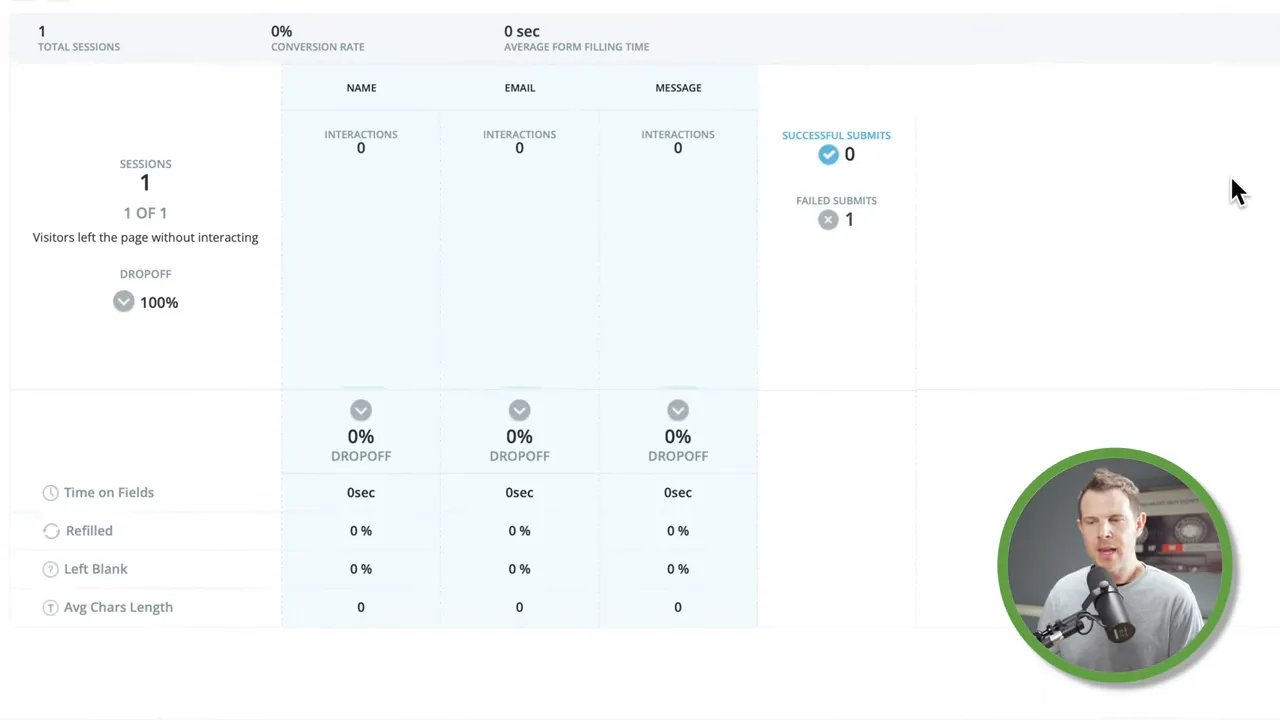Click the Conversion Rate stat
The width and height of the screenshot is (1280, 720).
pos(317,38)
